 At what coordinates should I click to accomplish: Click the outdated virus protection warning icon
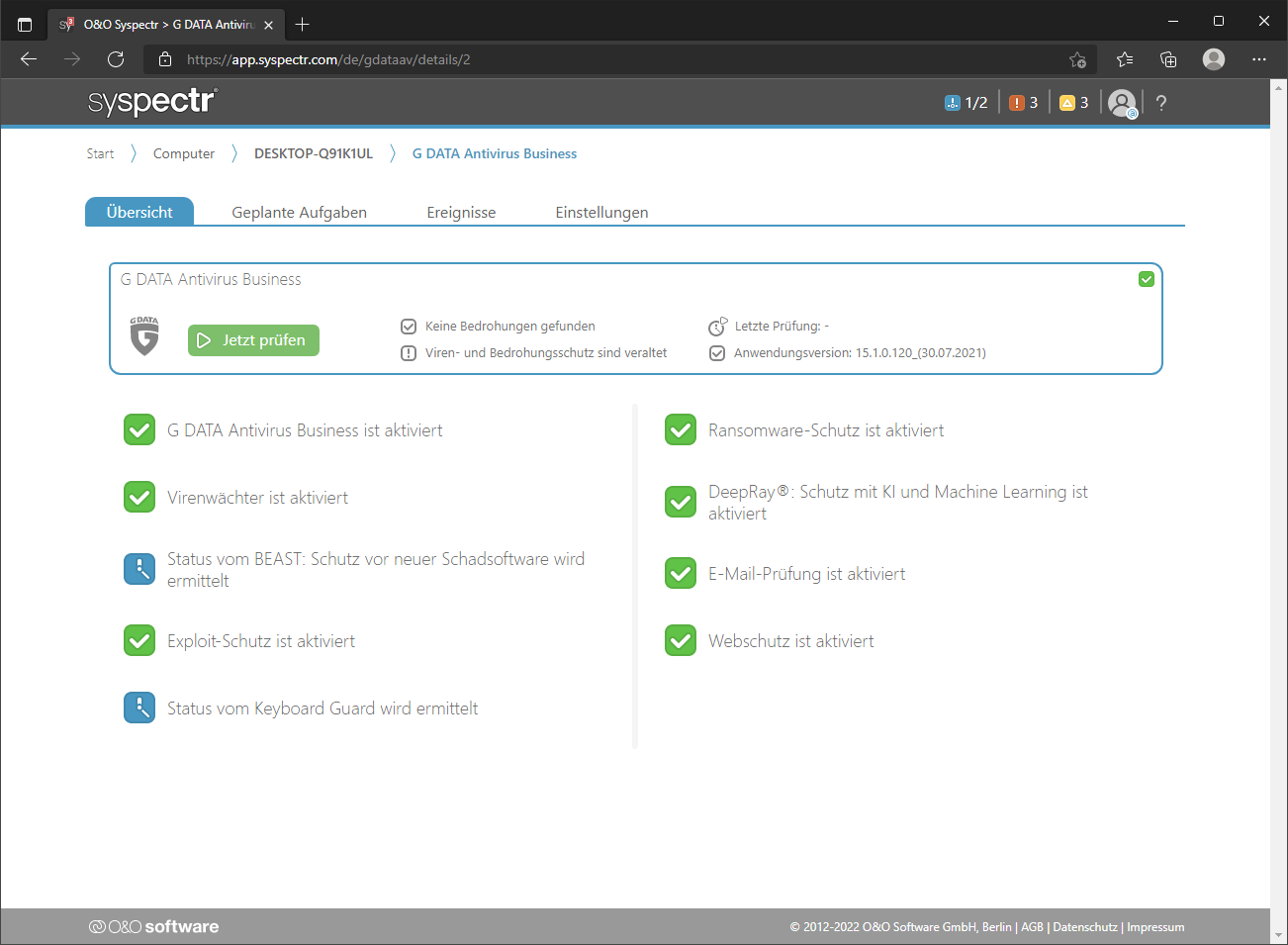(x=409, y=353)
